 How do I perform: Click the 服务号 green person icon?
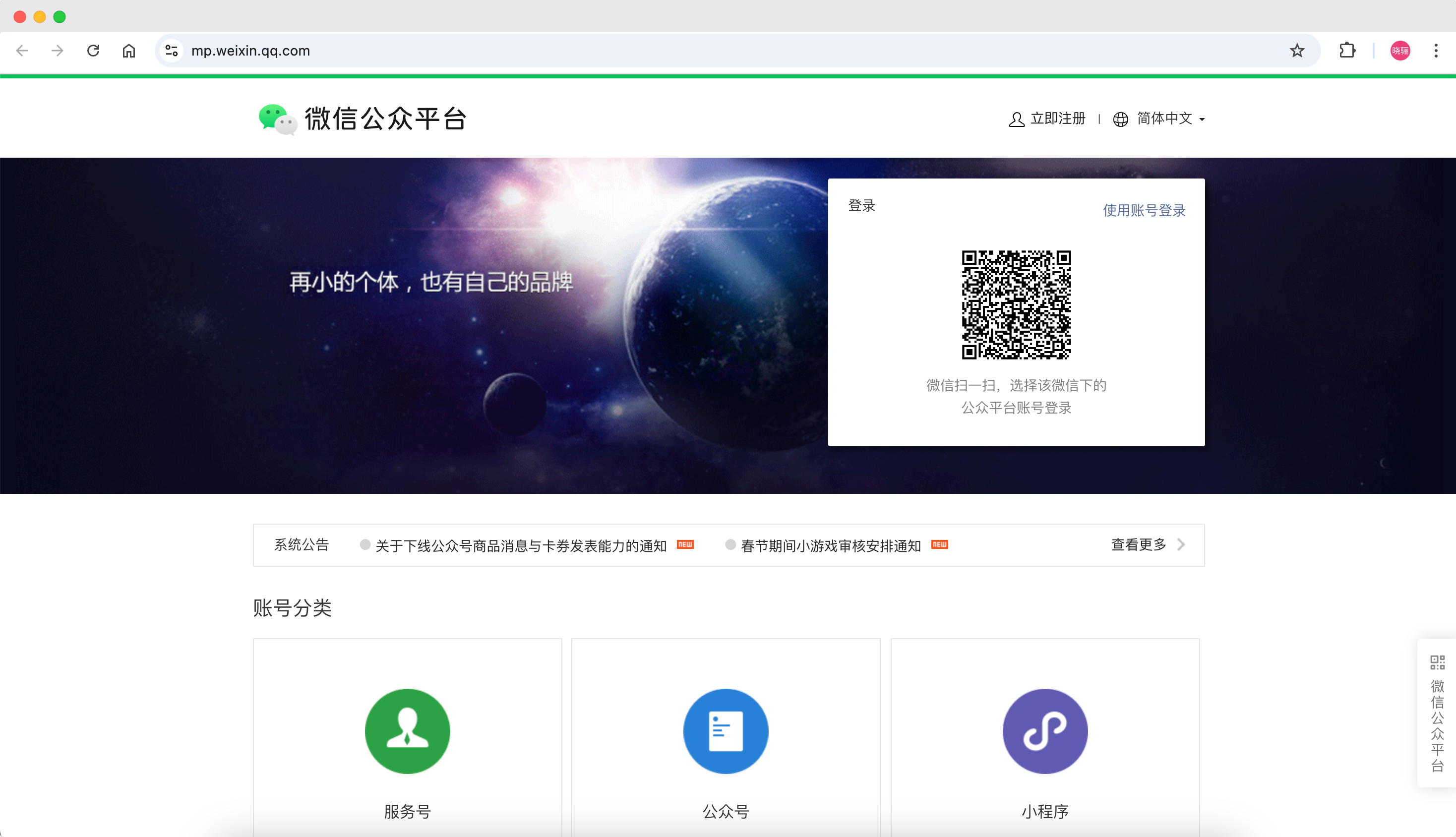(408, 731)
